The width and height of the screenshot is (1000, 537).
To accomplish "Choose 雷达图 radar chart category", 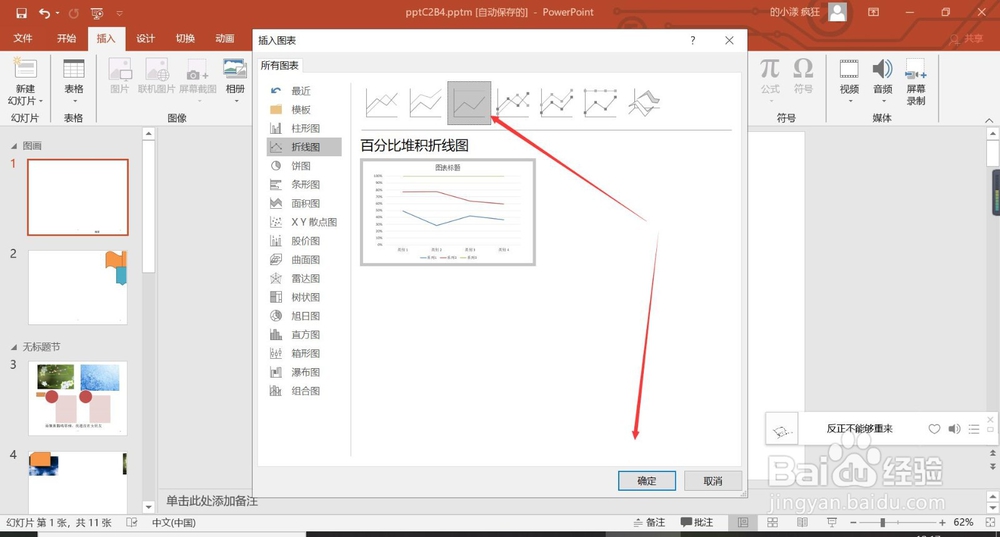I will click(x=304, y=279).
